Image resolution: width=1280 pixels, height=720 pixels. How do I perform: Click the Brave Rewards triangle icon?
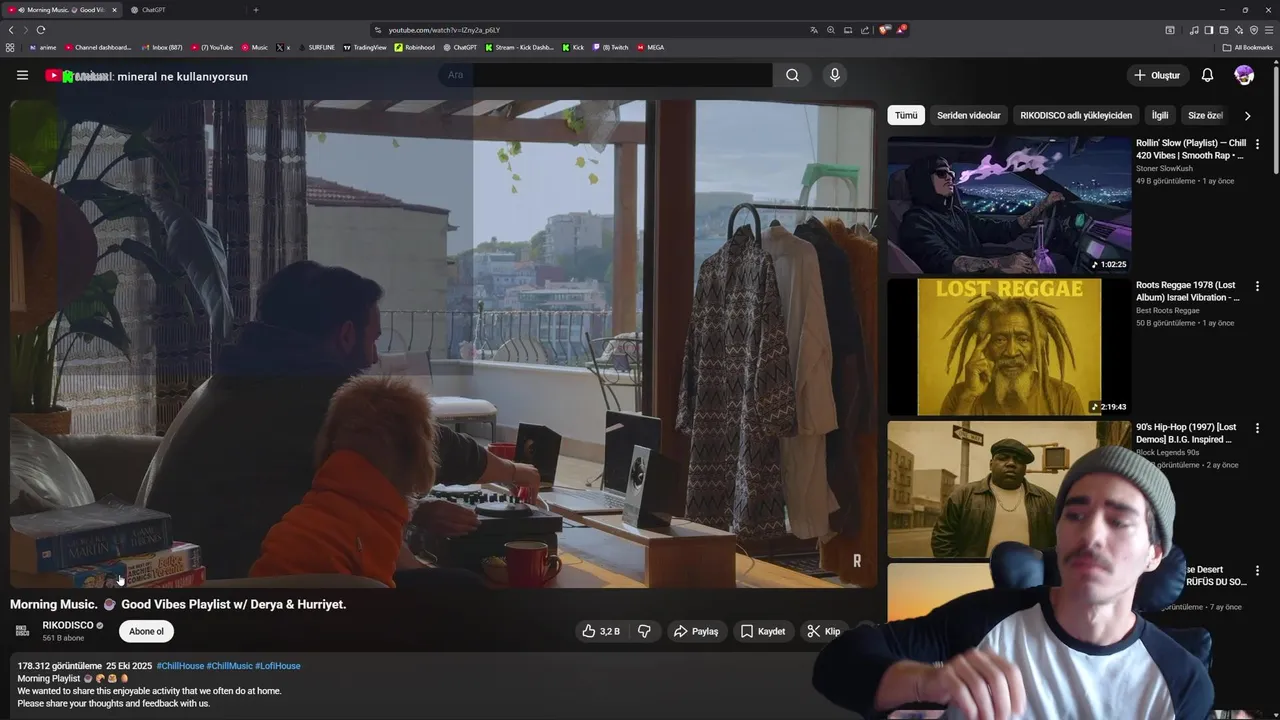click(900, 30)
